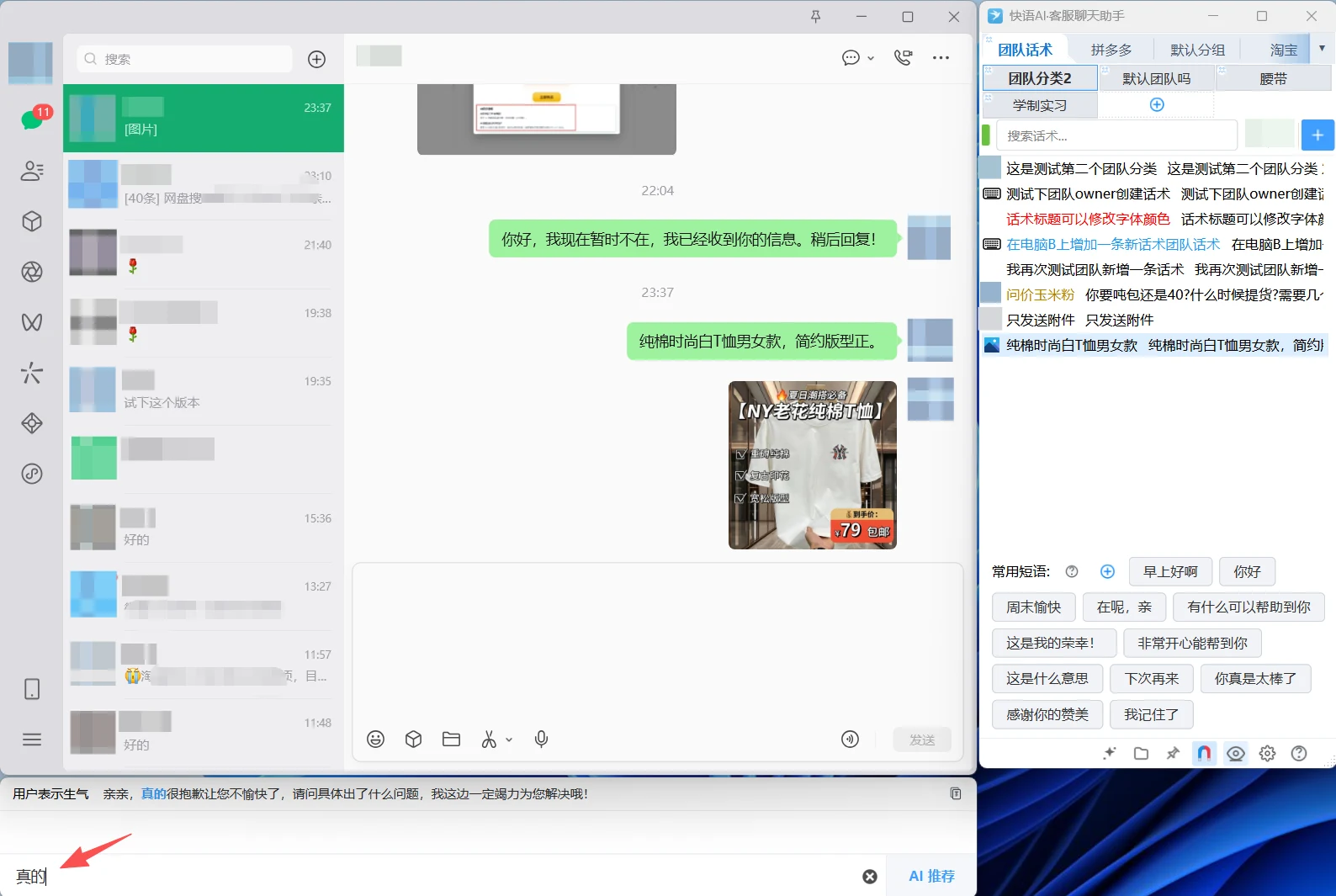
Task: Select the 默认团队吗 category
Action: pos(1156,78)
